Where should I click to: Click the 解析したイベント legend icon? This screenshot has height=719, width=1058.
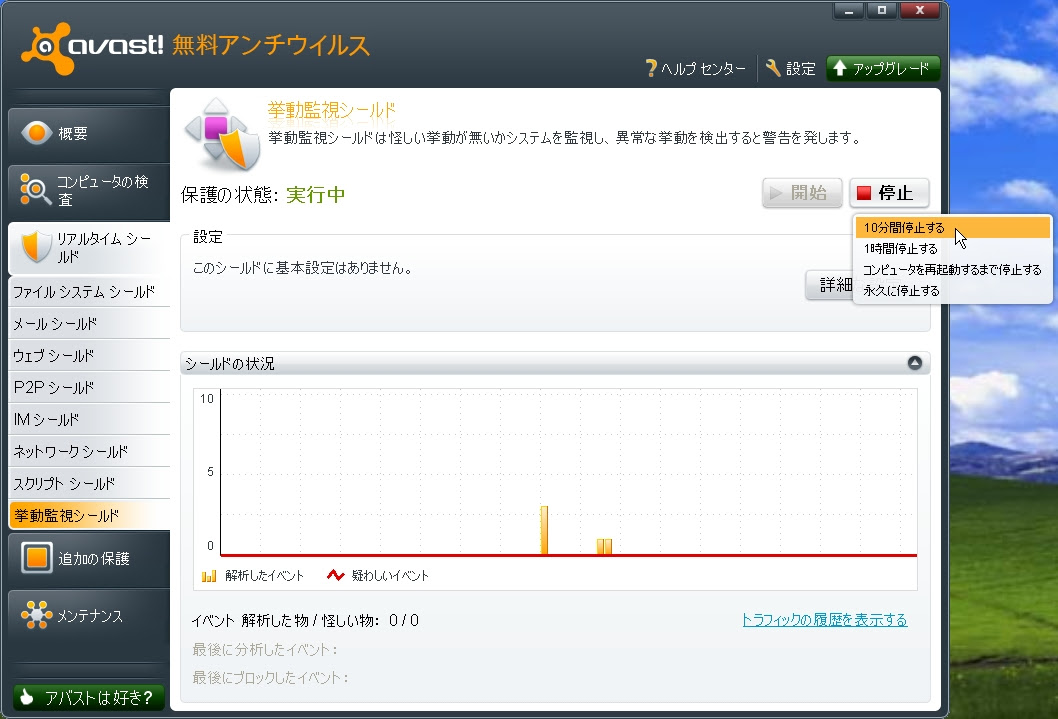point(208,575)
